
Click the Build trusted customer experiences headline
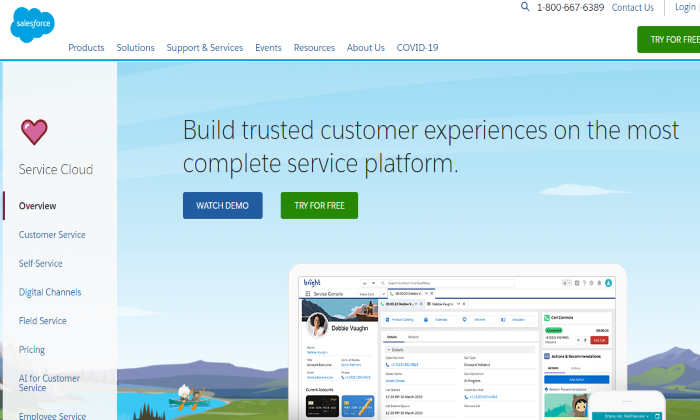coord(431,147)
